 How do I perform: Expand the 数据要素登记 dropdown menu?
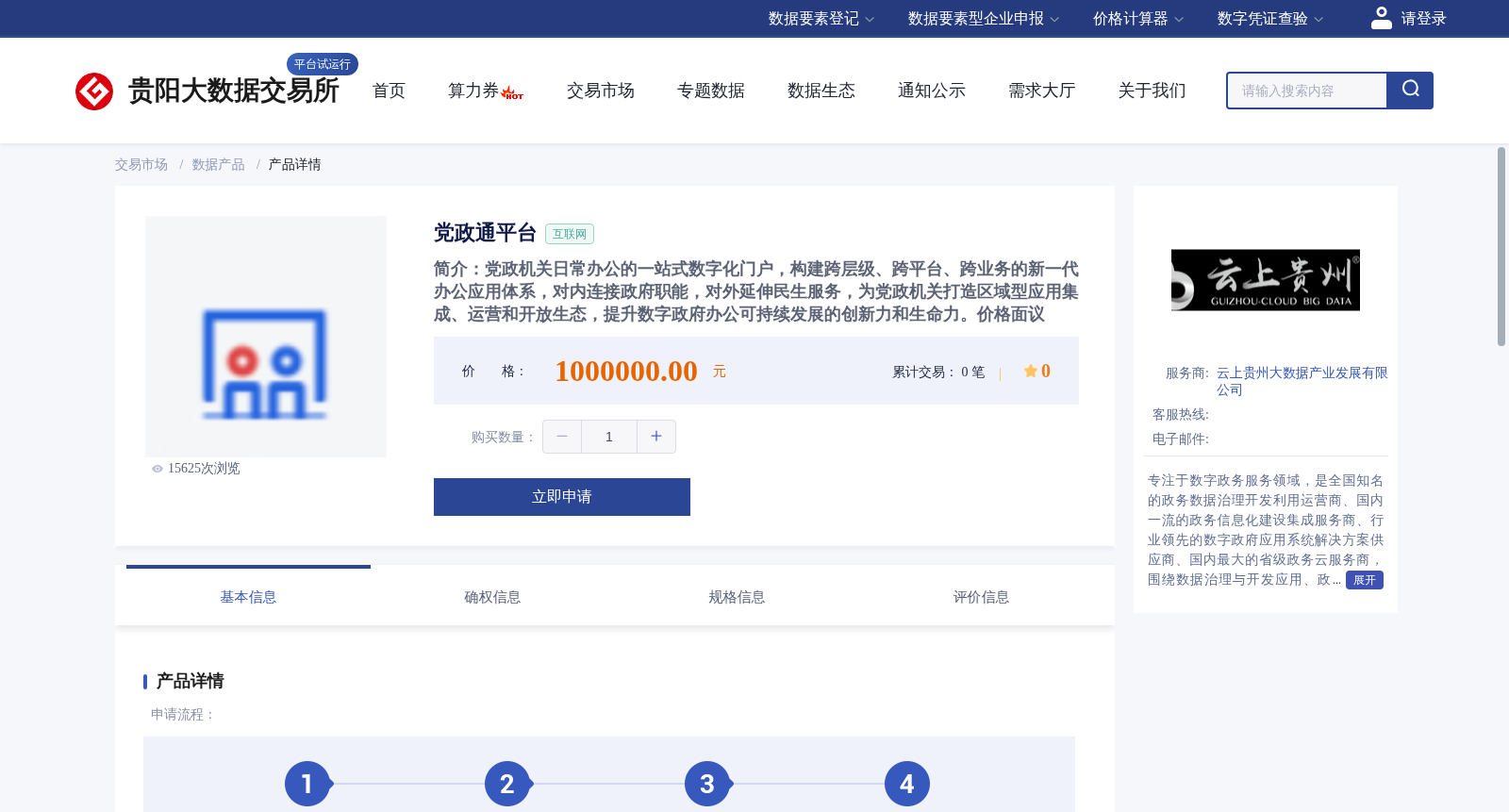[x=821, y=19]
